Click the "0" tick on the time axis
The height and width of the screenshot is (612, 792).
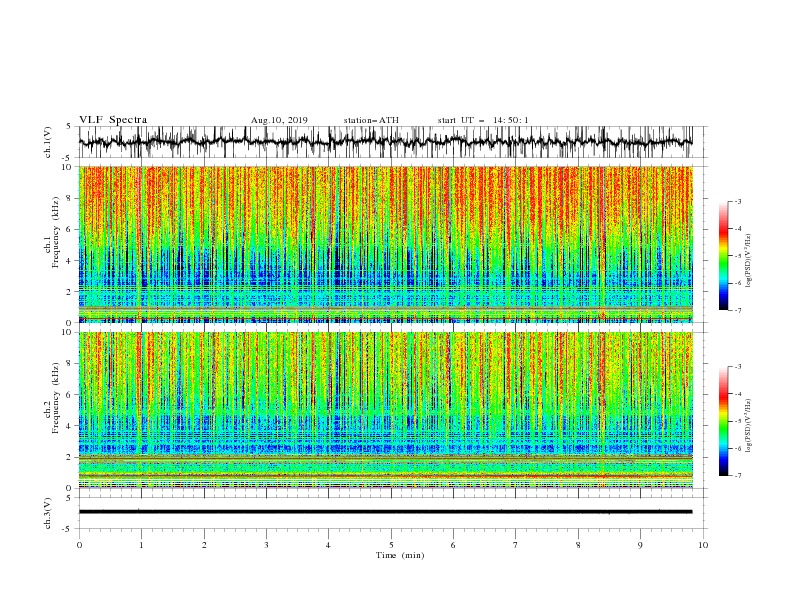pyautogui.click(x=79, y=545)
